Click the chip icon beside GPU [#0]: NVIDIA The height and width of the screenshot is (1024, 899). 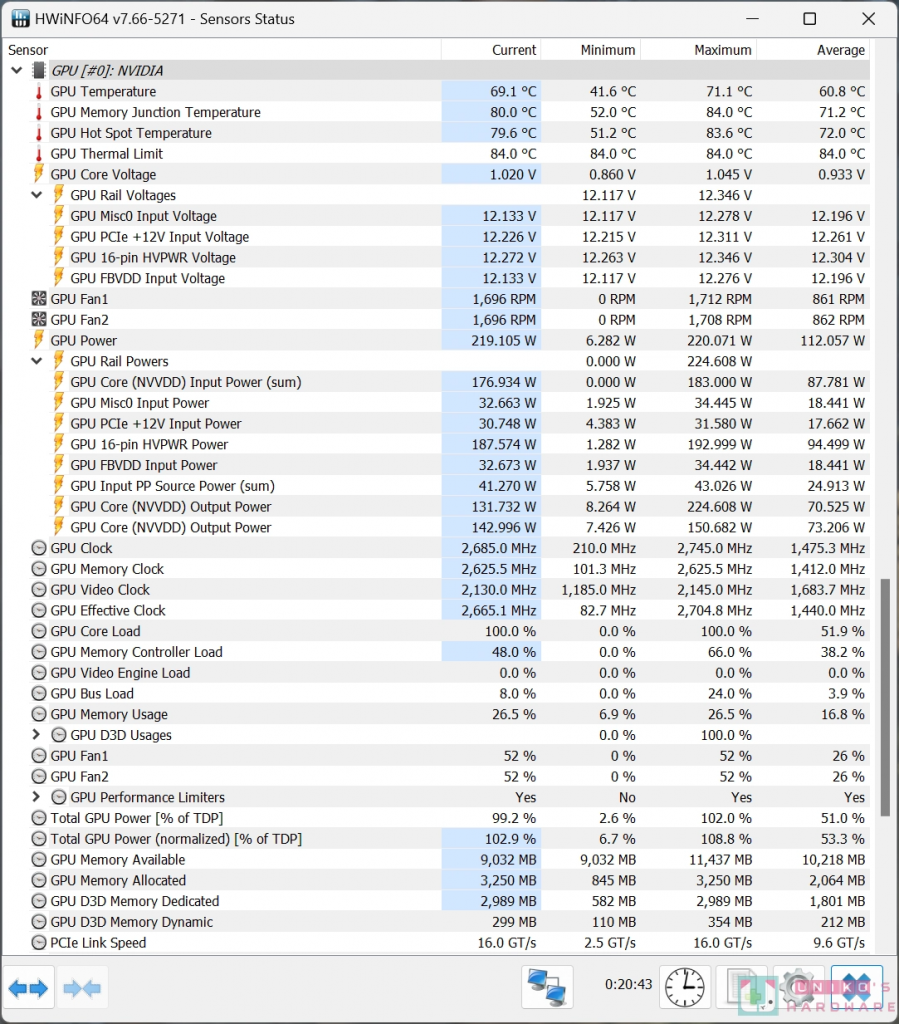[39, 71]
